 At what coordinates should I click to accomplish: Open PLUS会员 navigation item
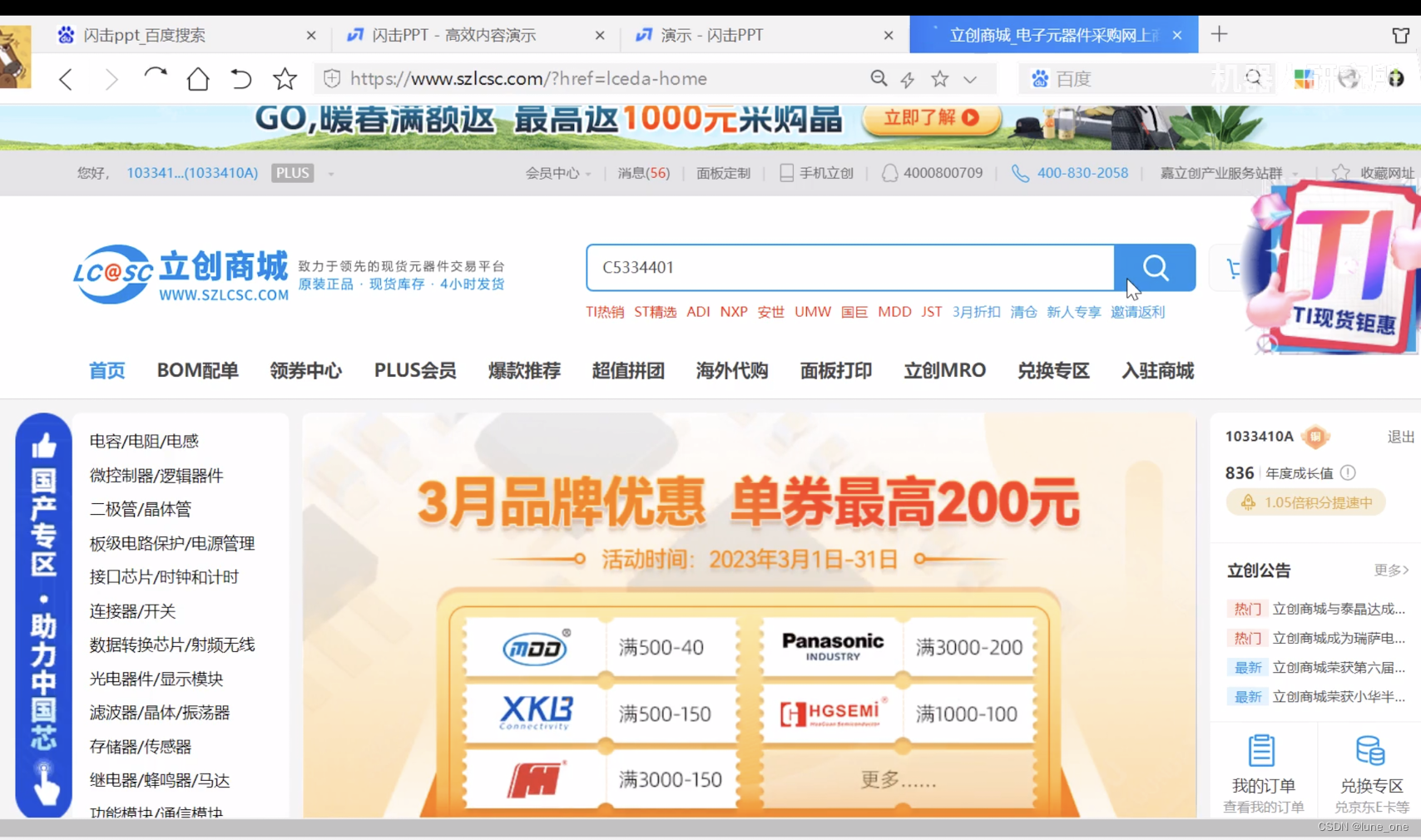[x=415, y=370]
